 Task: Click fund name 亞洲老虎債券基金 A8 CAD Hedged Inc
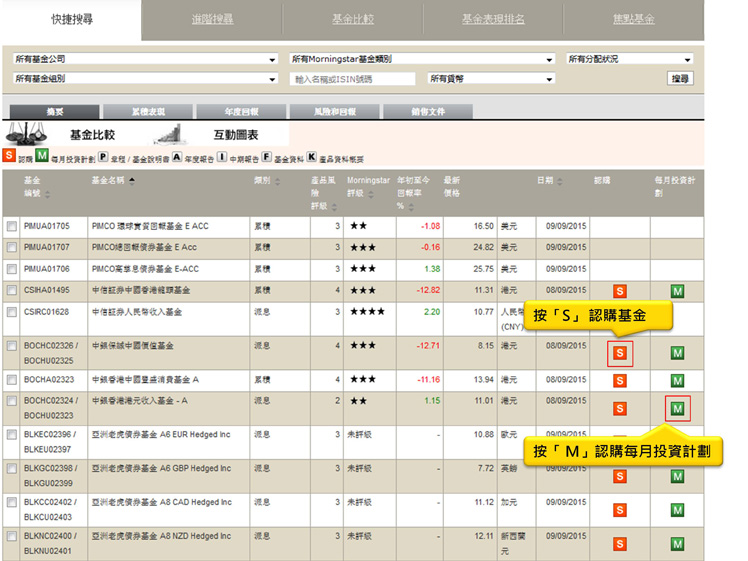(x=162, y=502)
